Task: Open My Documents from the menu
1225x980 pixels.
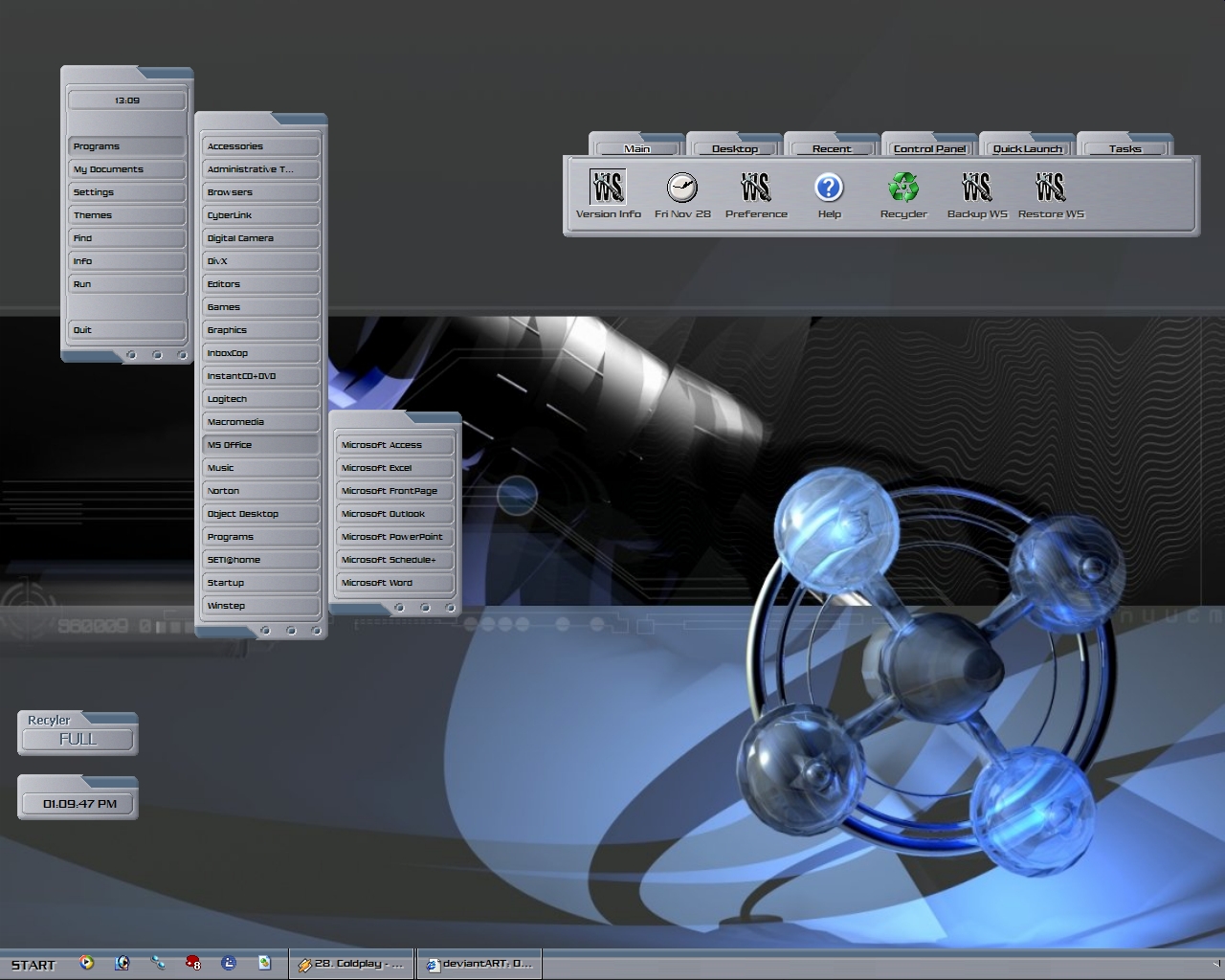Action: coord(127,169)
